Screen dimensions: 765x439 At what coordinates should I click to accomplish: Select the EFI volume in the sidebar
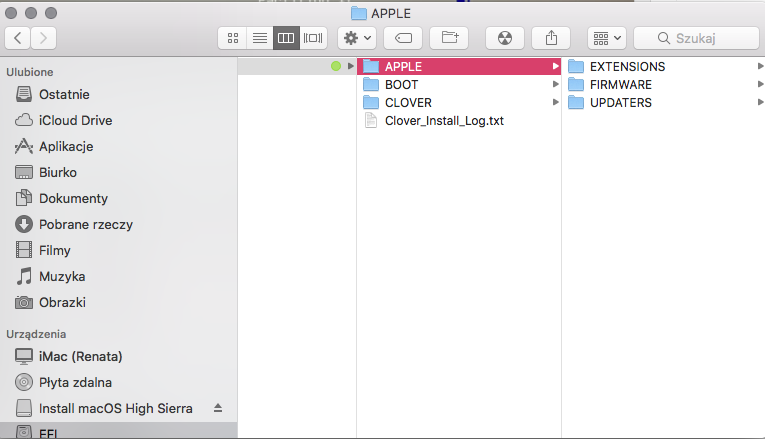point(119,430)
